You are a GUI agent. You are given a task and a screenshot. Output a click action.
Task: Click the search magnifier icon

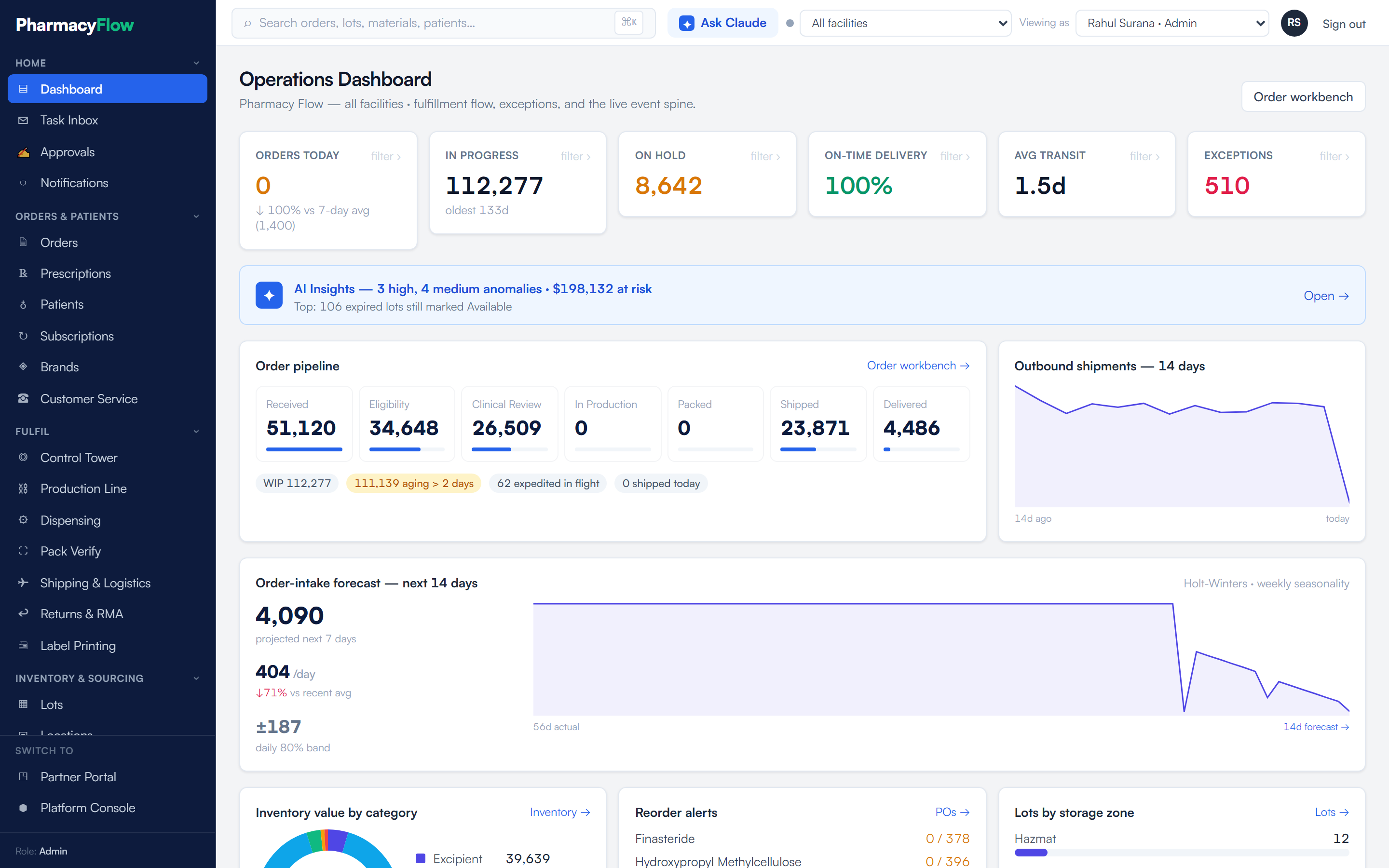247,23
